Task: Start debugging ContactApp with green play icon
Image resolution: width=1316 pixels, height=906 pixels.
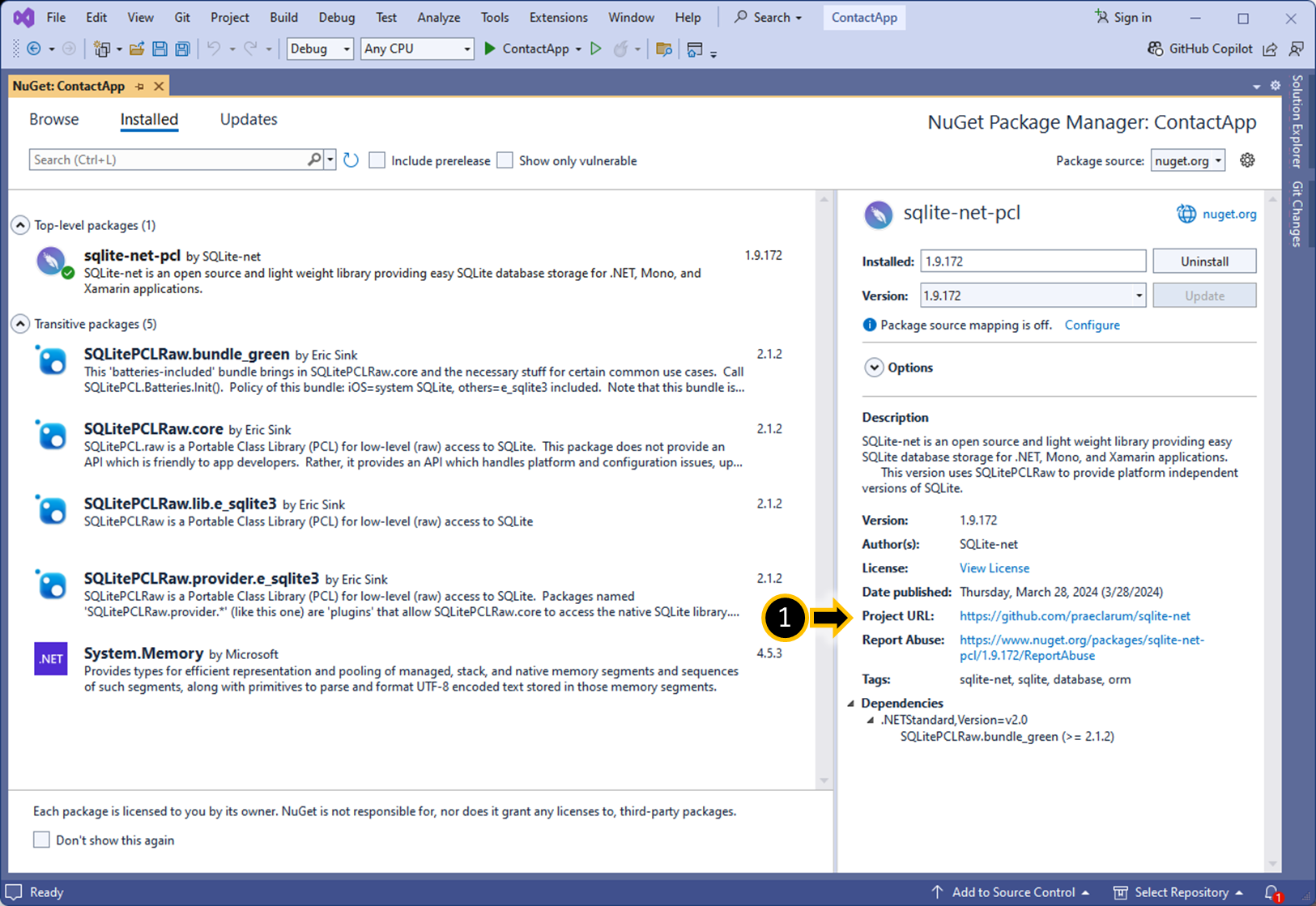Action: coord(490,49)
